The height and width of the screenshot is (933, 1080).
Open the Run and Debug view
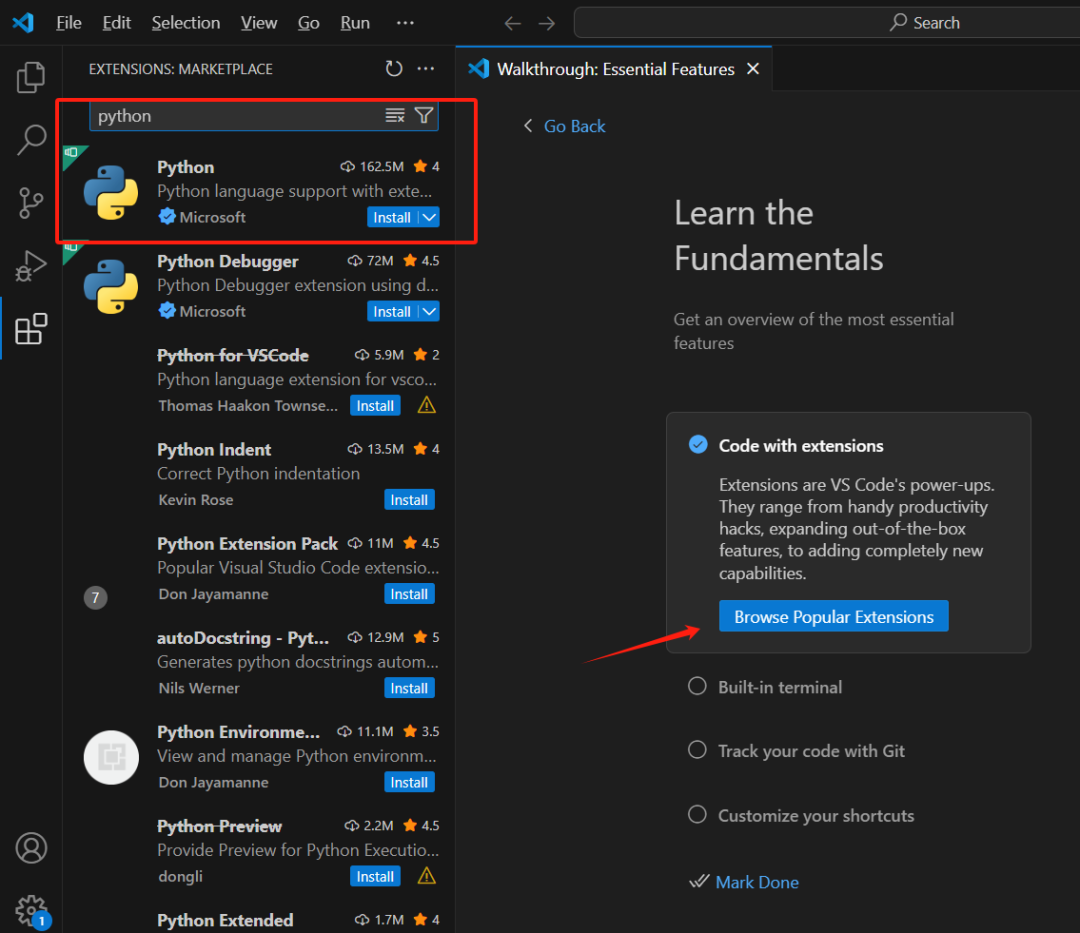(31, 266)
